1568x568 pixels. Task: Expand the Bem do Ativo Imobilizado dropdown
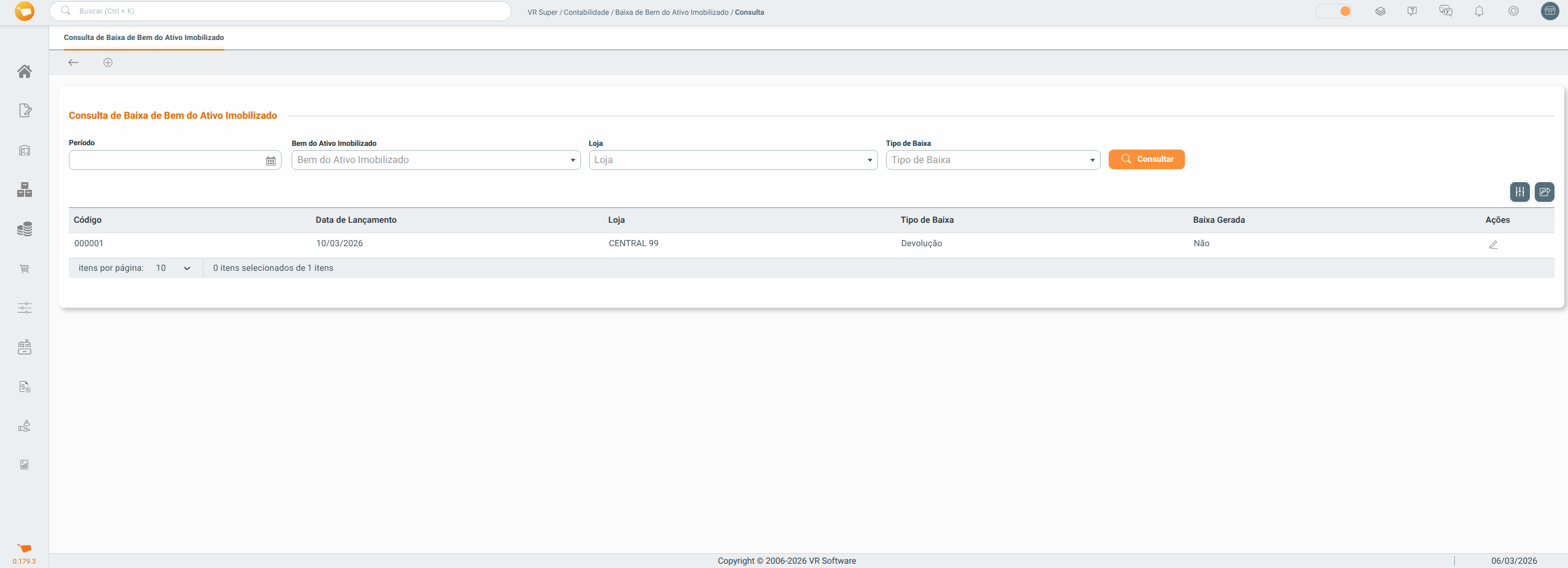click(572, 161)
